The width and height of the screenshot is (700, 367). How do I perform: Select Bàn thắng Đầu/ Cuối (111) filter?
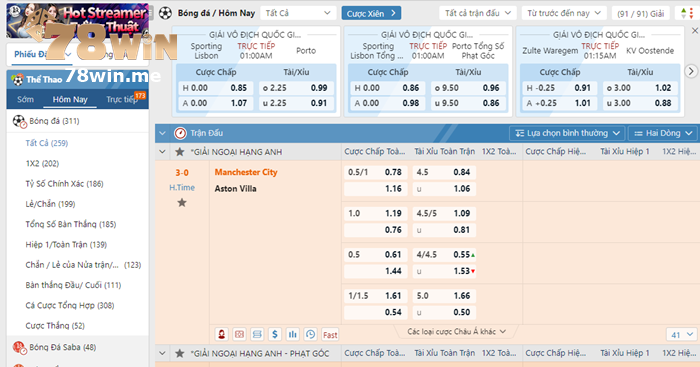73,285
